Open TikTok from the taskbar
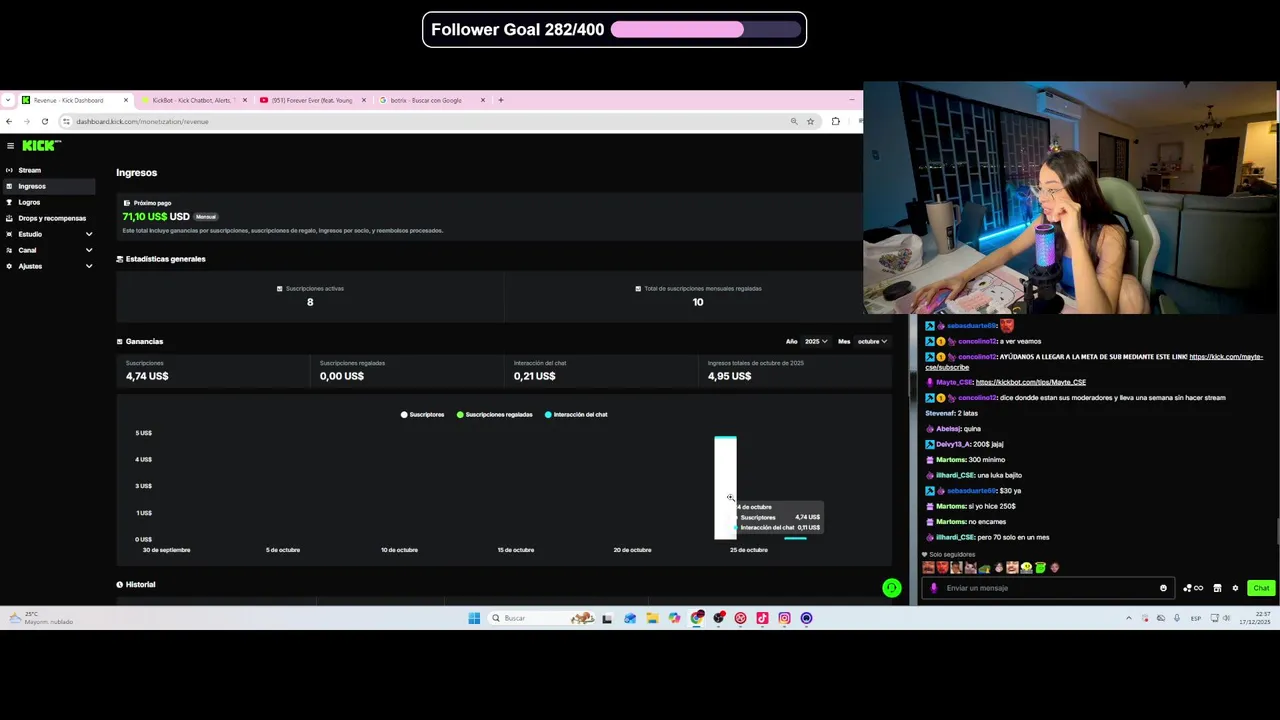1280x720 pixels. (762, 618)
